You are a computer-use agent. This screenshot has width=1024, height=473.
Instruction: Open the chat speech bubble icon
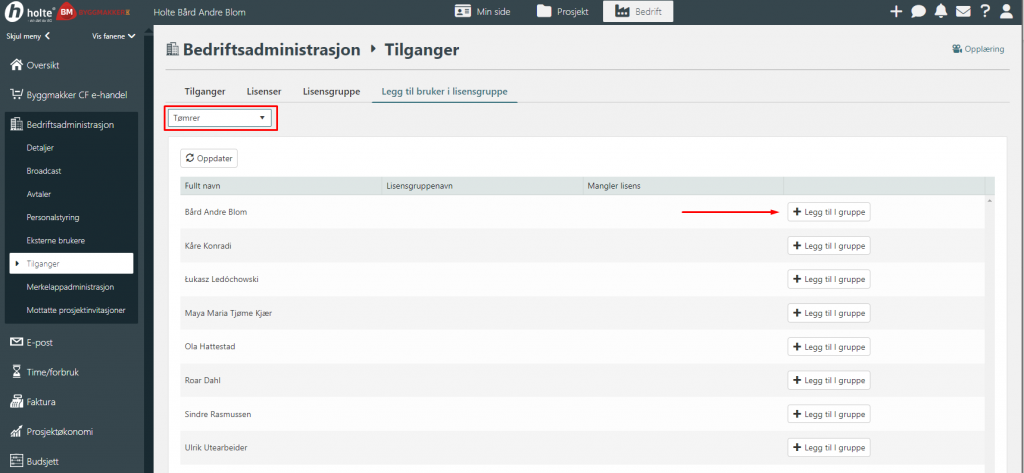(918, 12)
